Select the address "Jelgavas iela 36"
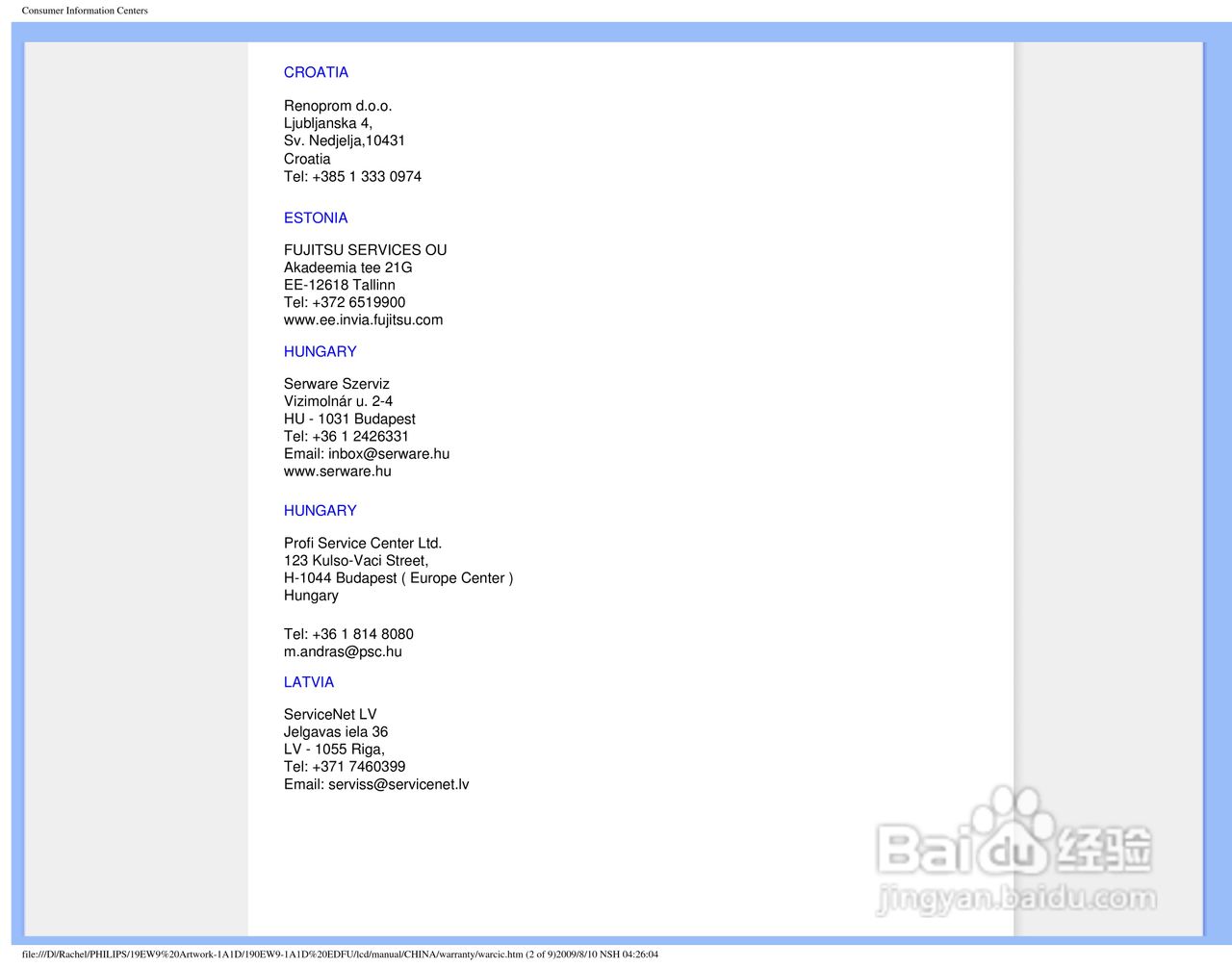Viewport: 1232px width, 967px height. [336, 731]
